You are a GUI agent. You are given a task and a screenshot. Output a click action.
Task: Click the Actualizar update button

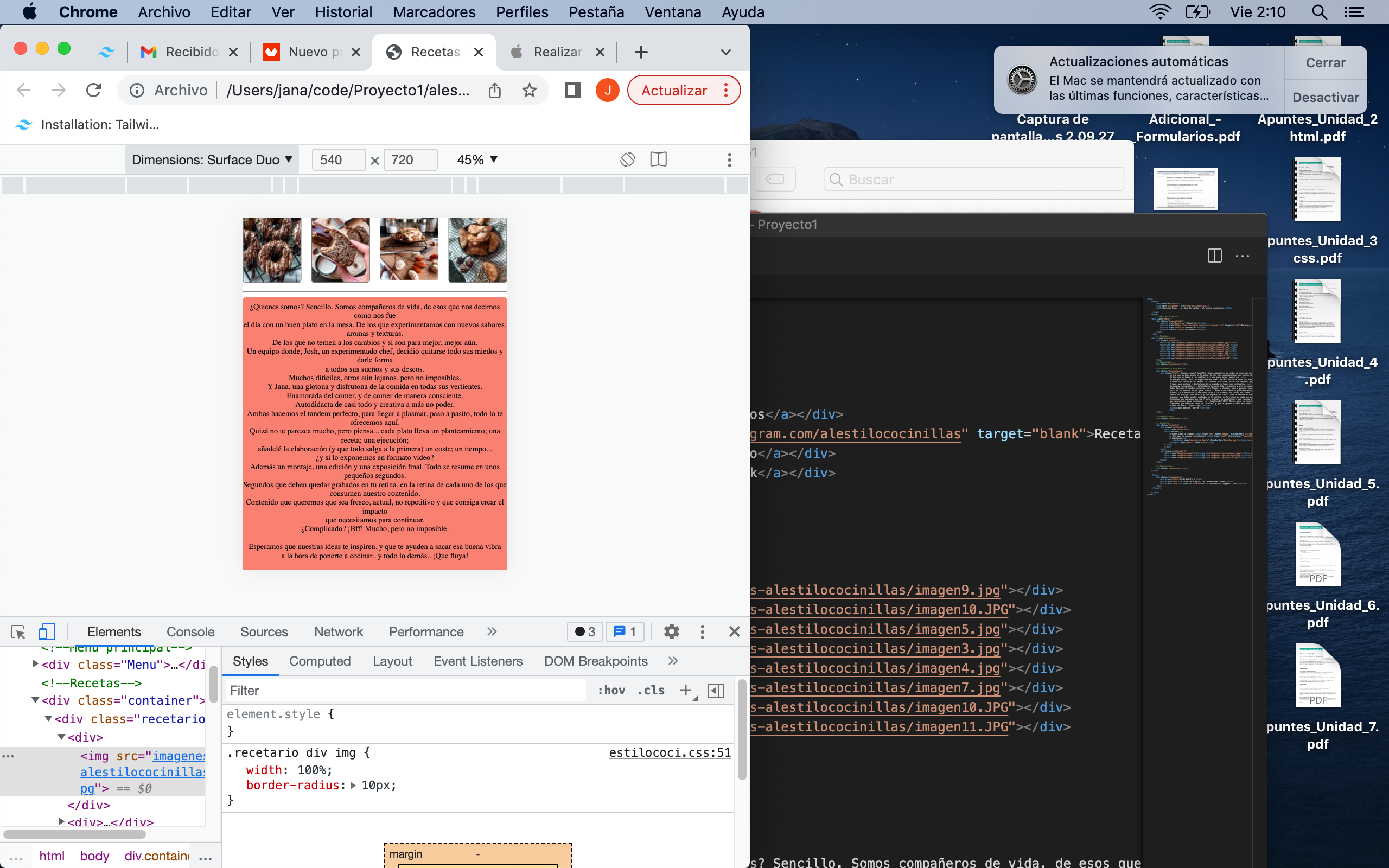(x=674, y=90)
